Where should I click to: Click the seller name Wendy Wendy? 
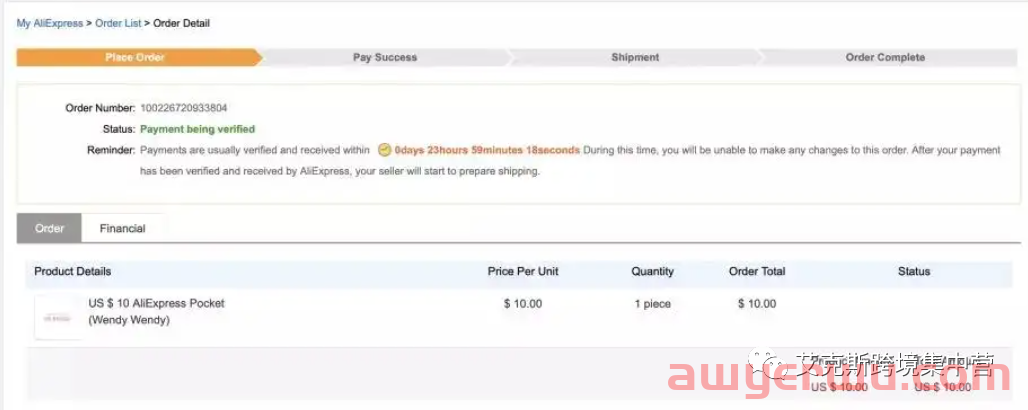[x=129, y=320]
